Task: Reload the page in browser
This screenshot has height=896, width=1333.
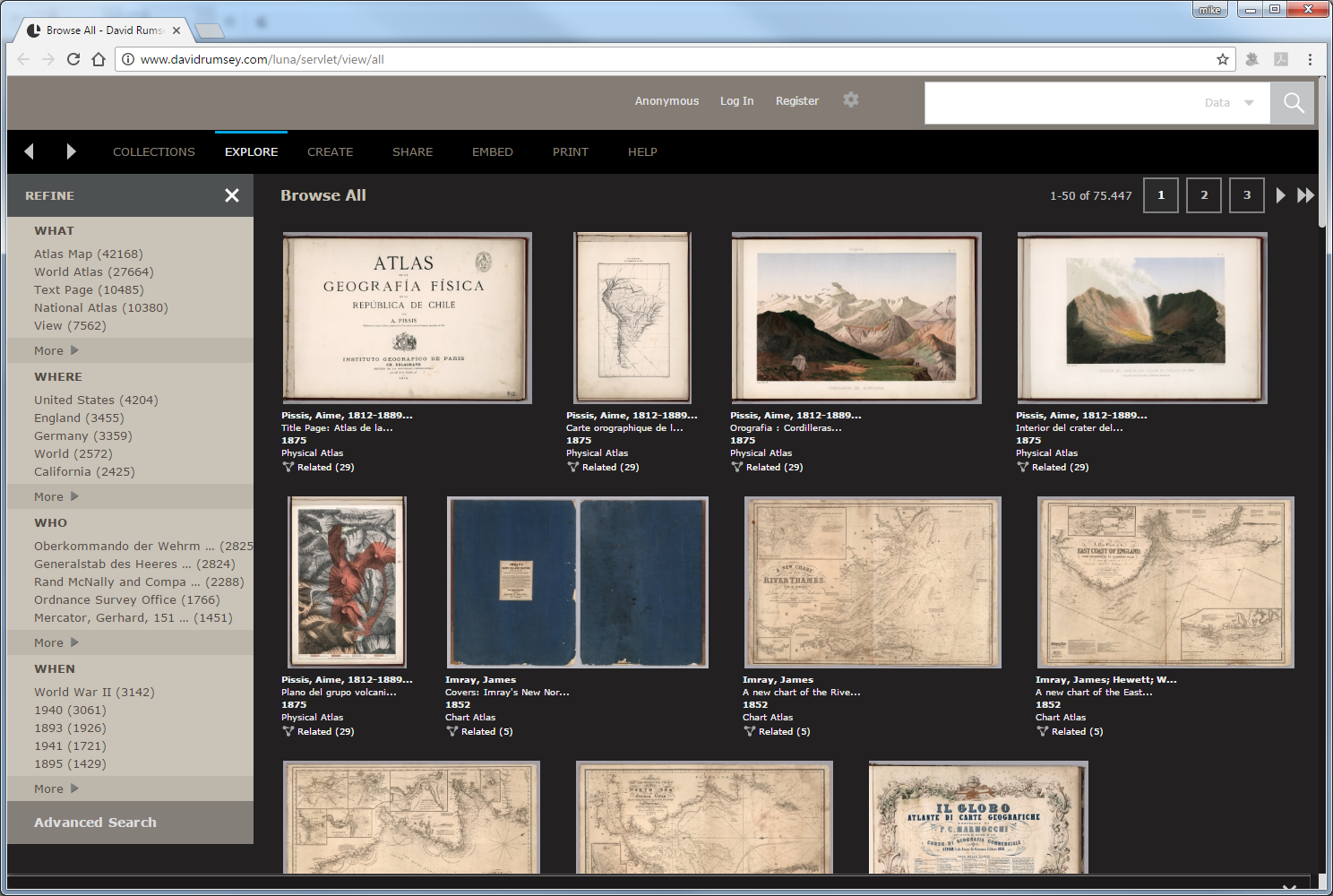Action: pos(73,59)
